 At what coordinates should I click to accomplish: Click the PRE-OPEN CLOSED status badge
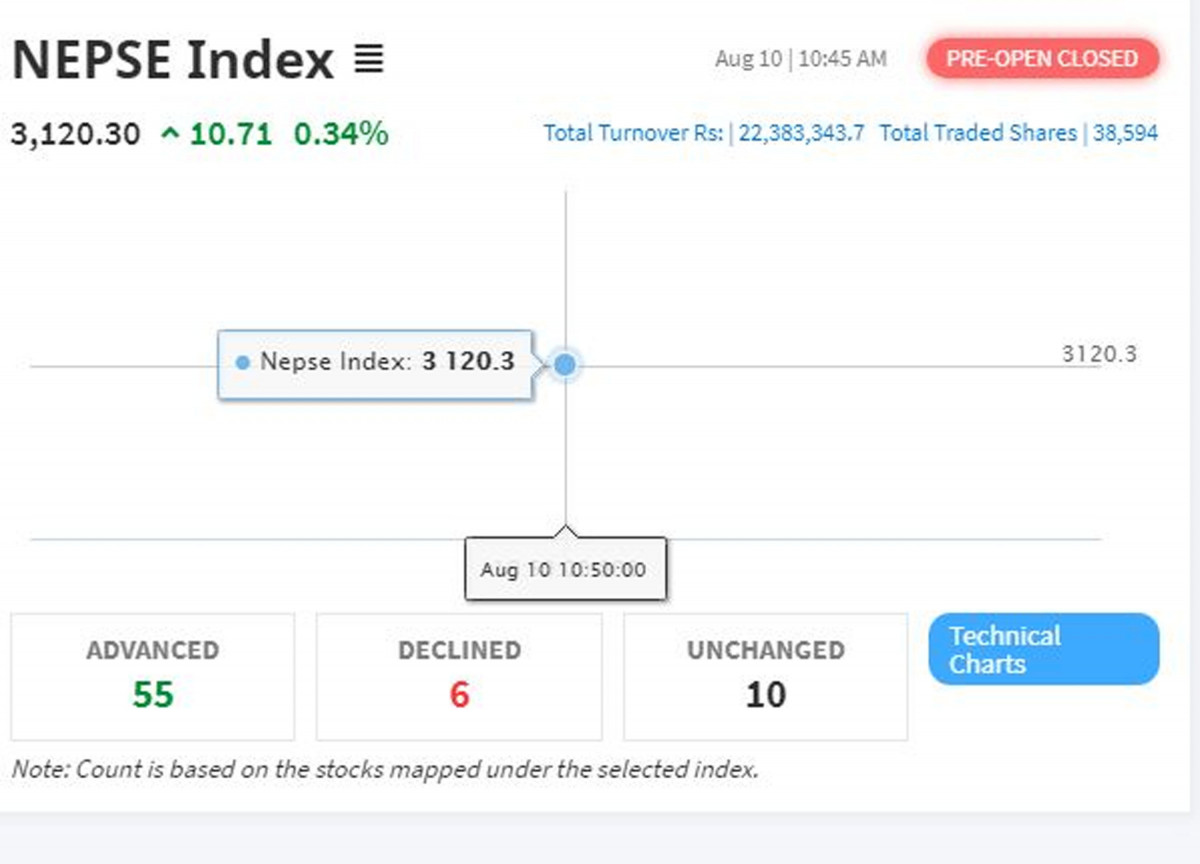click(x=1042, y=58)
